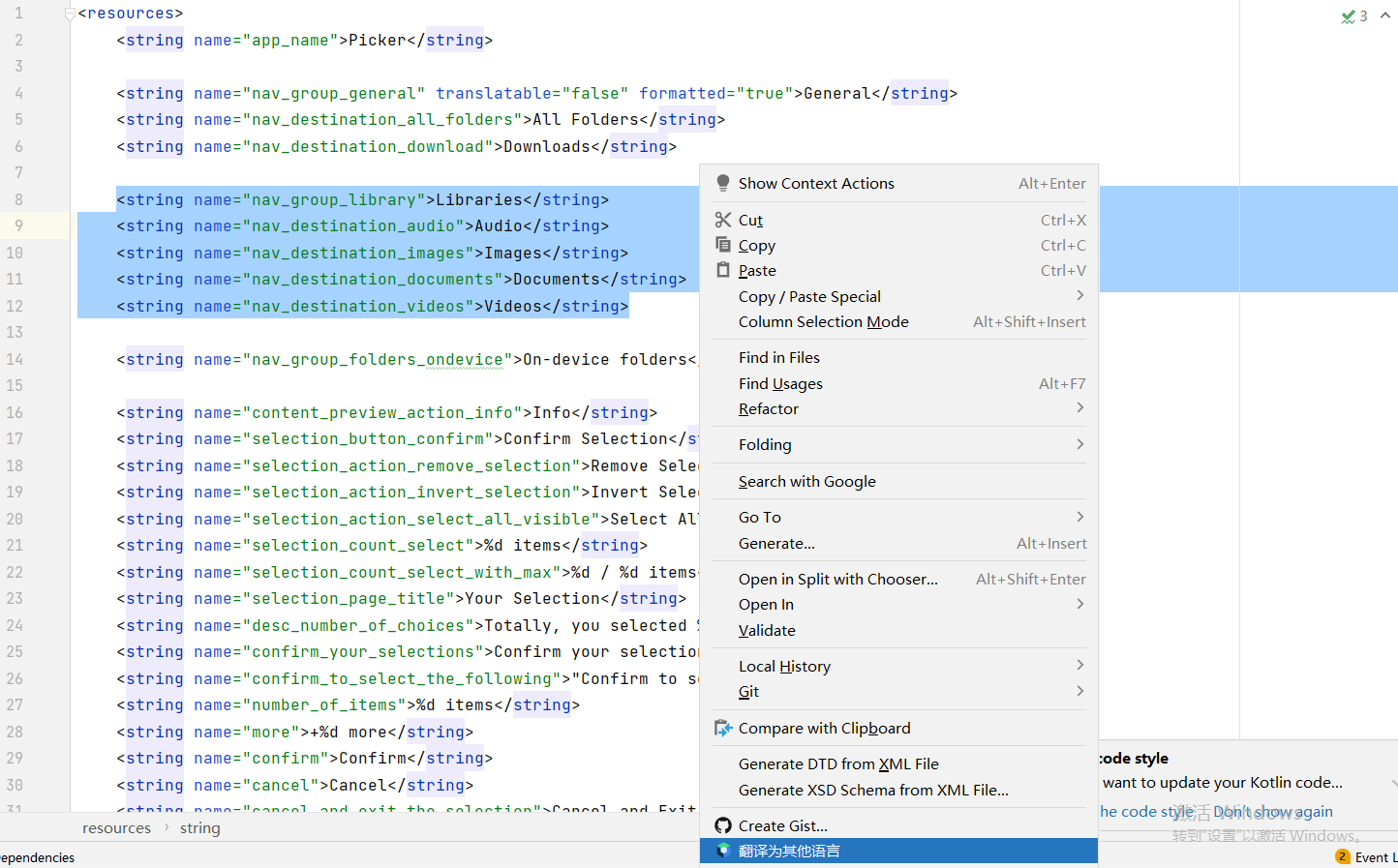The height and width of the screenshot is (868, 1398).
Task: Click selection_count_select line
Action: pyautogui.click(x=382, y=545)
